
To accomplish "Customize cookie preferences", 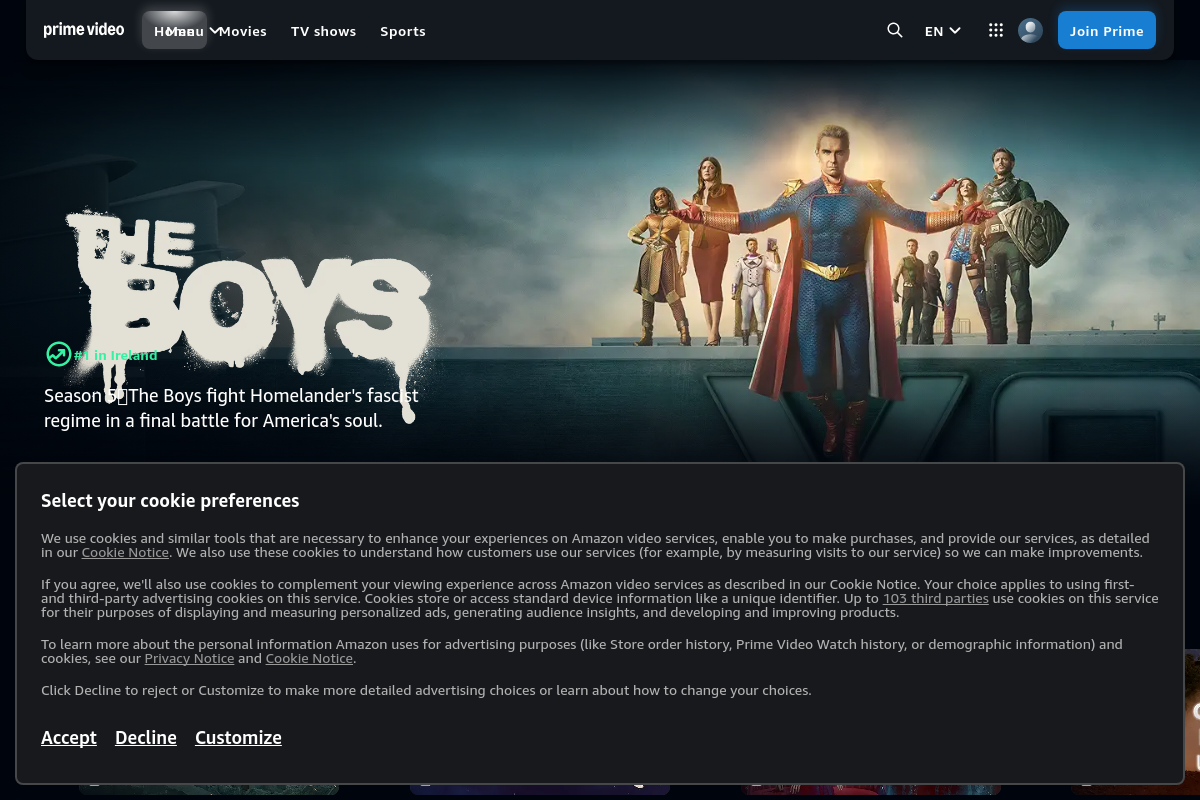I will [238, 737].
